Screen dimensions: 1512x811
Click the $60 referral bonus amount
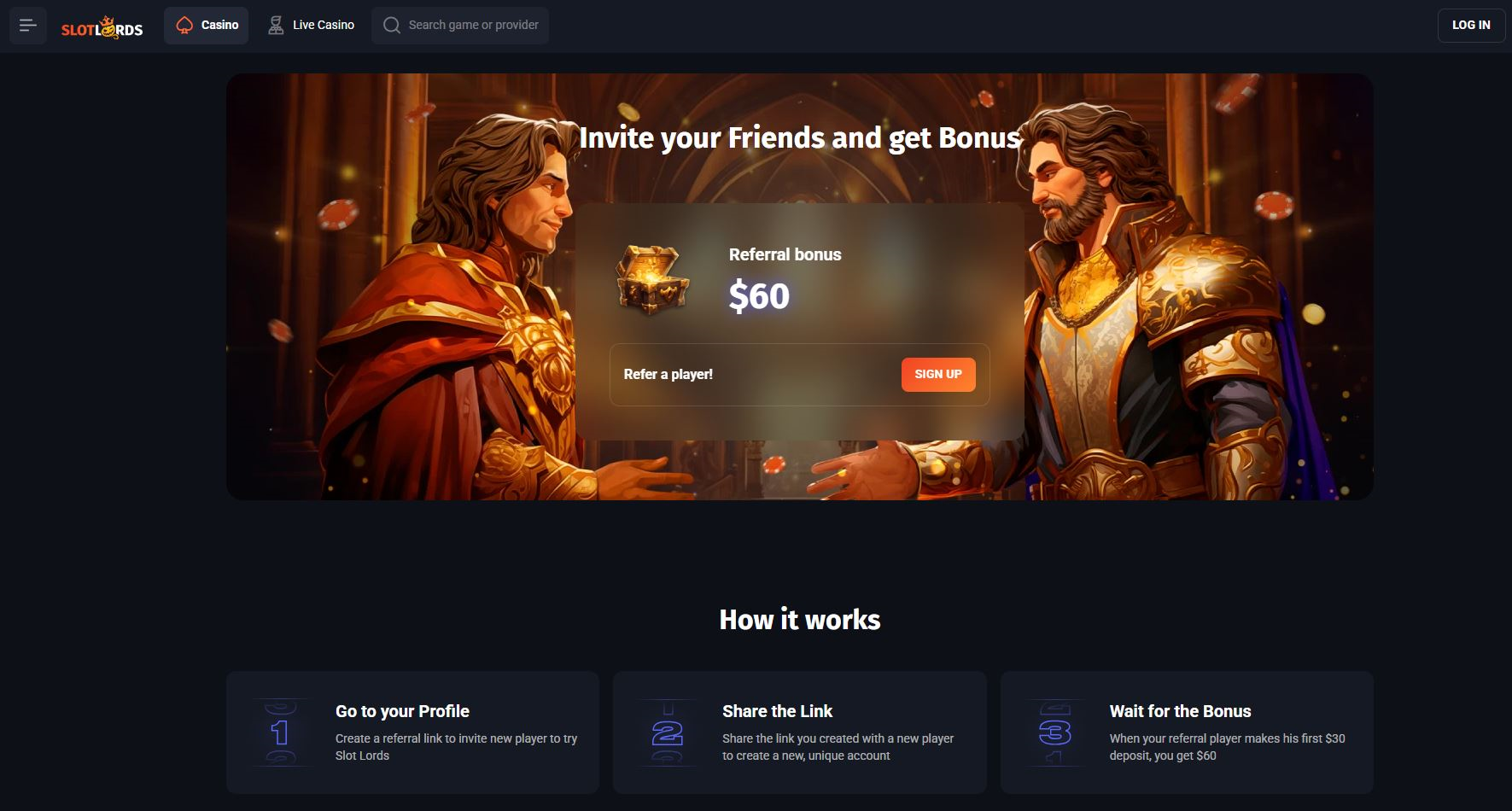point(759,296)
